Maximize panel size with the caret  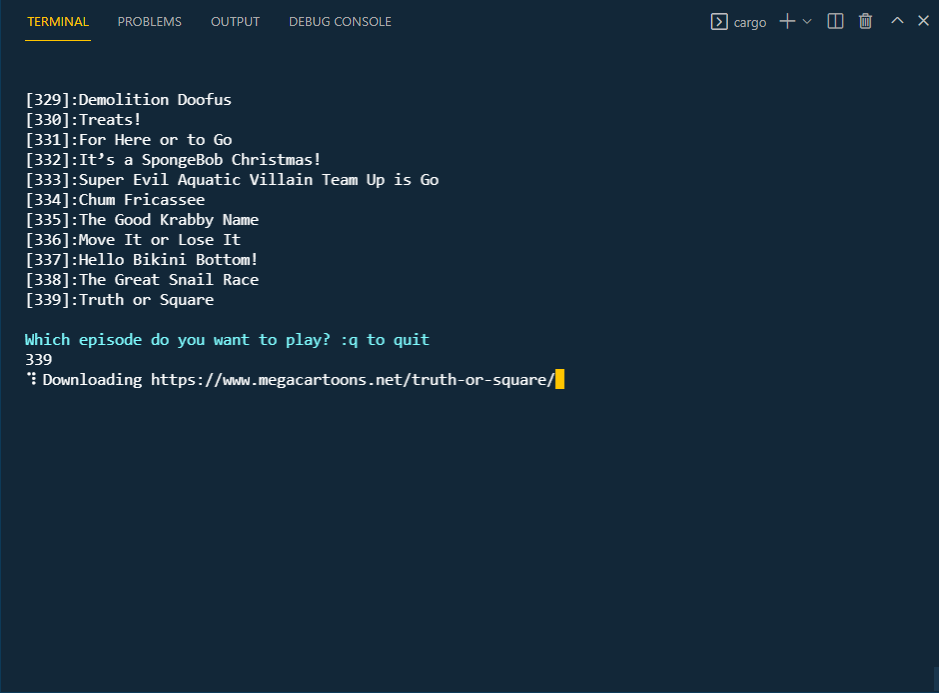[x=897, y=21]
